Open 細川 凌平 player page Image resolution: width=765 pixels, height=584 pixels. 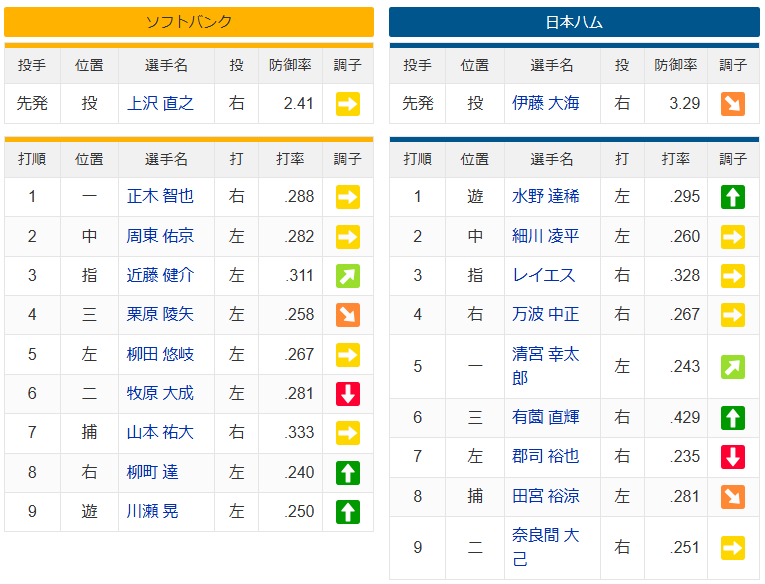[x=545, y=237]
